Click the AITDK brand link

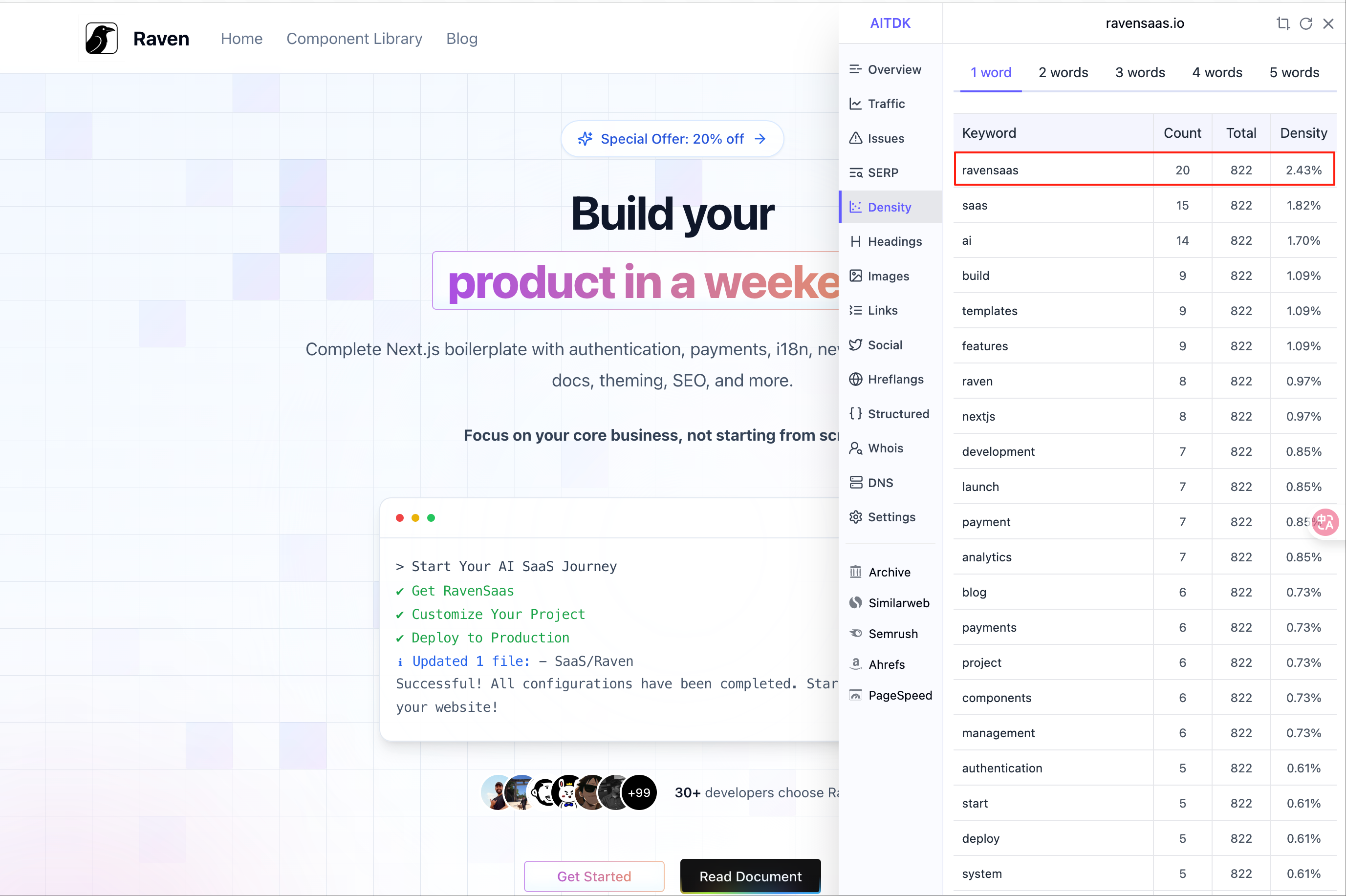[x=890, y=23]
